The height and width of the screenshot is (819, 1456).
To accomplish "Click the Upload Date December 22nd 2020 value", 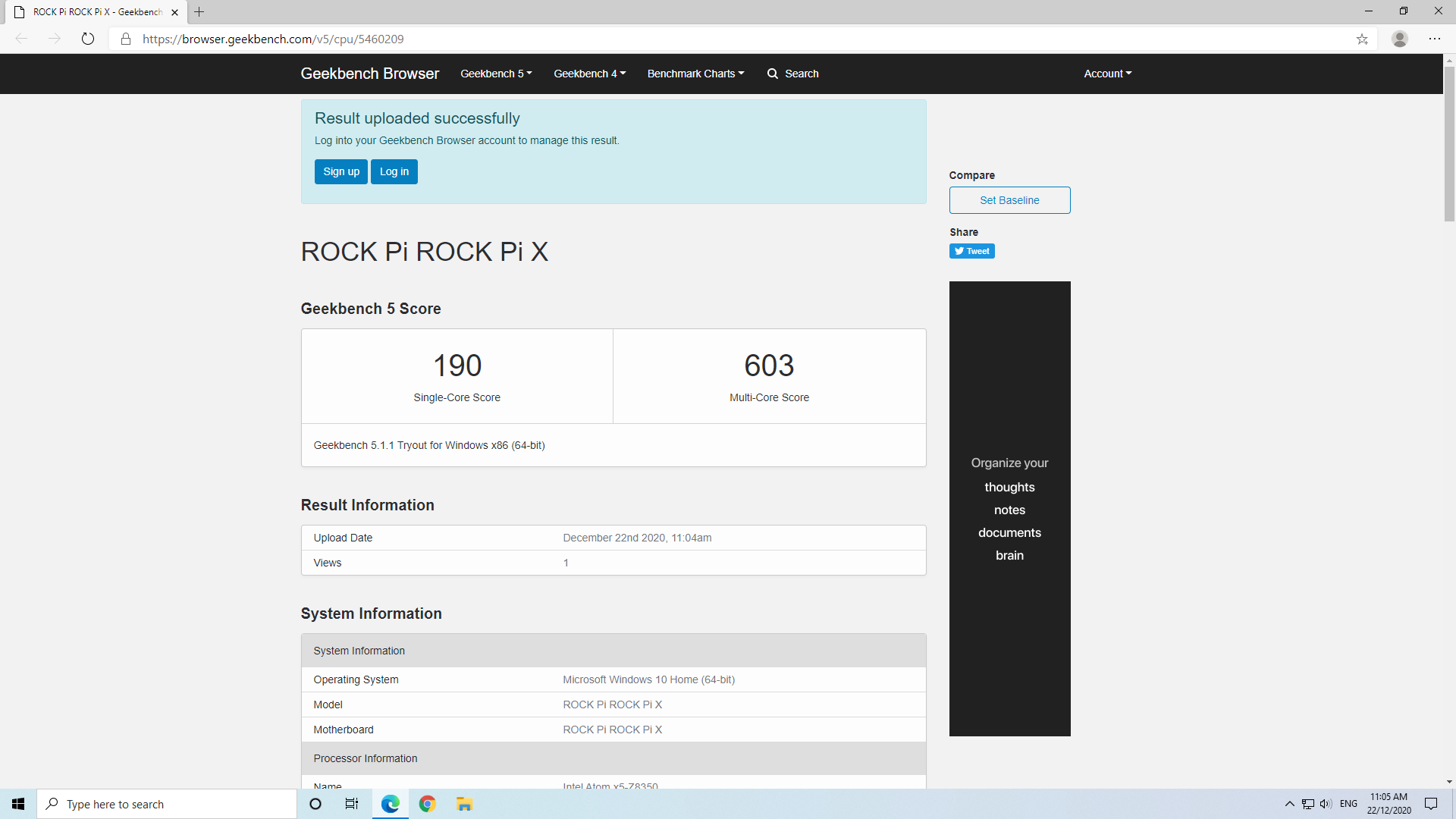I will [x=637, y=538].
